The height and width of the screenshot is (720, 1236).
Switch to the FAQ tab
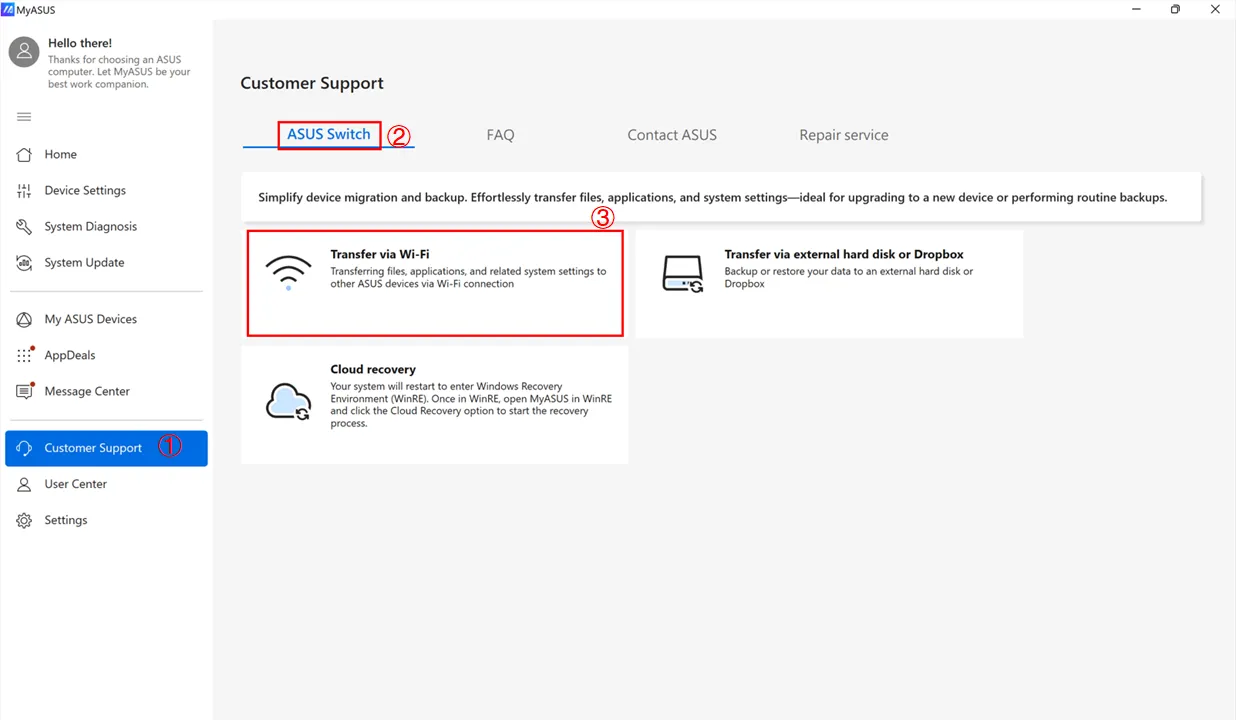[500, 134]
